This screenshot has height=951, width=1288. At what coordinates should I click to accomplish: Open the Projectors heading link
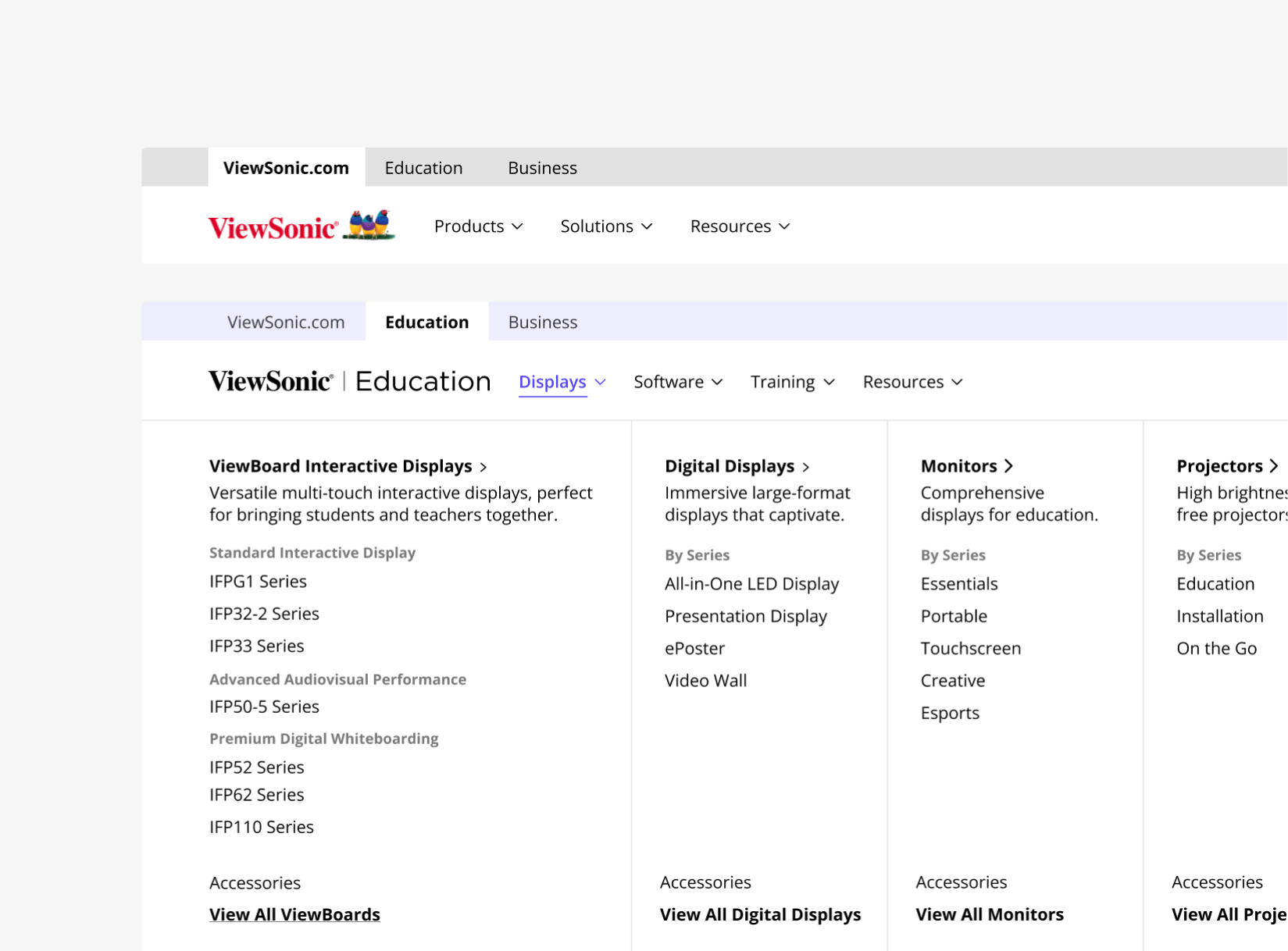tap(1227, 466)
